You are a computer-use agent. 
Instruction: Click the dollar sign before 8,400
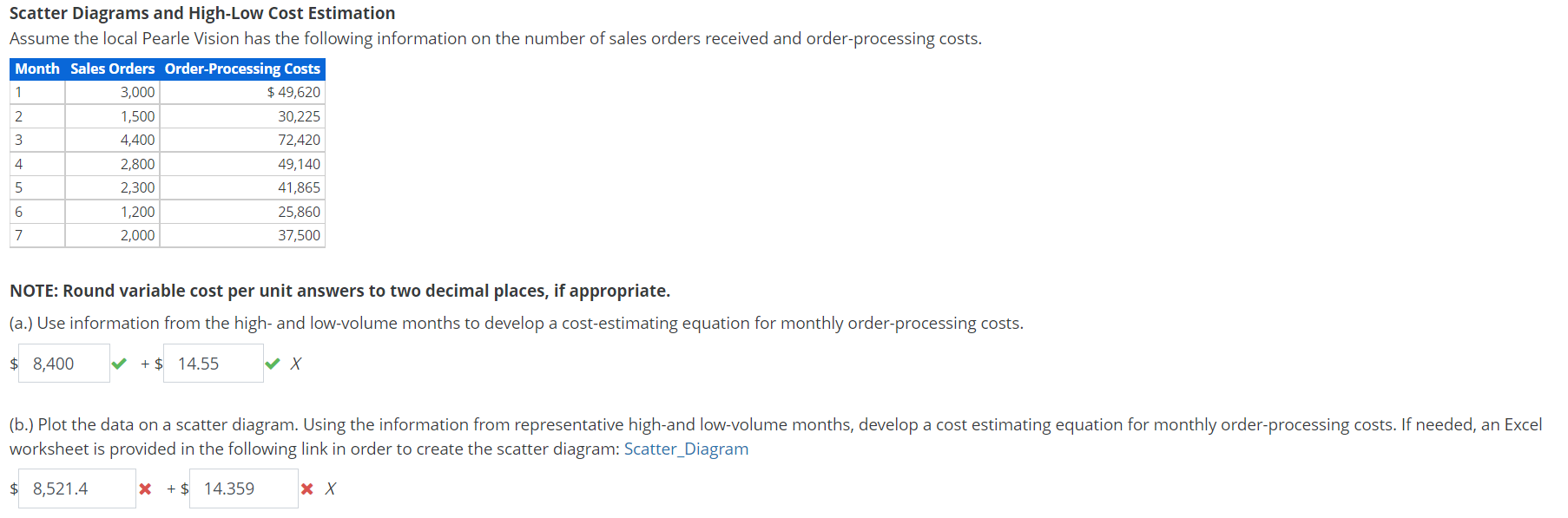tap(13, 363)
